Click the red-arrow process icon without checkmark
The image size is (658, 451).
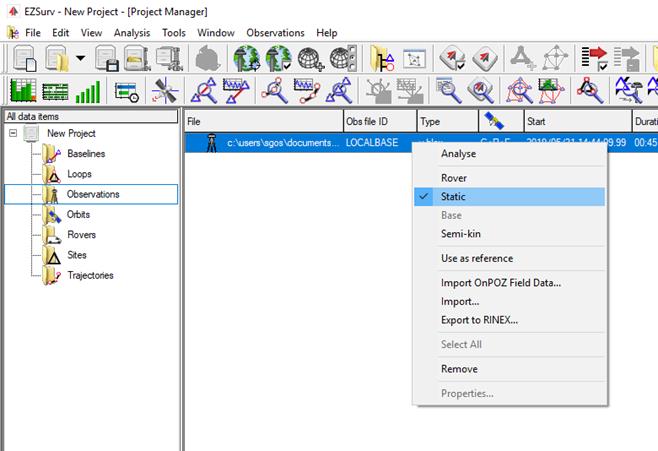click(x=485, y=58)
